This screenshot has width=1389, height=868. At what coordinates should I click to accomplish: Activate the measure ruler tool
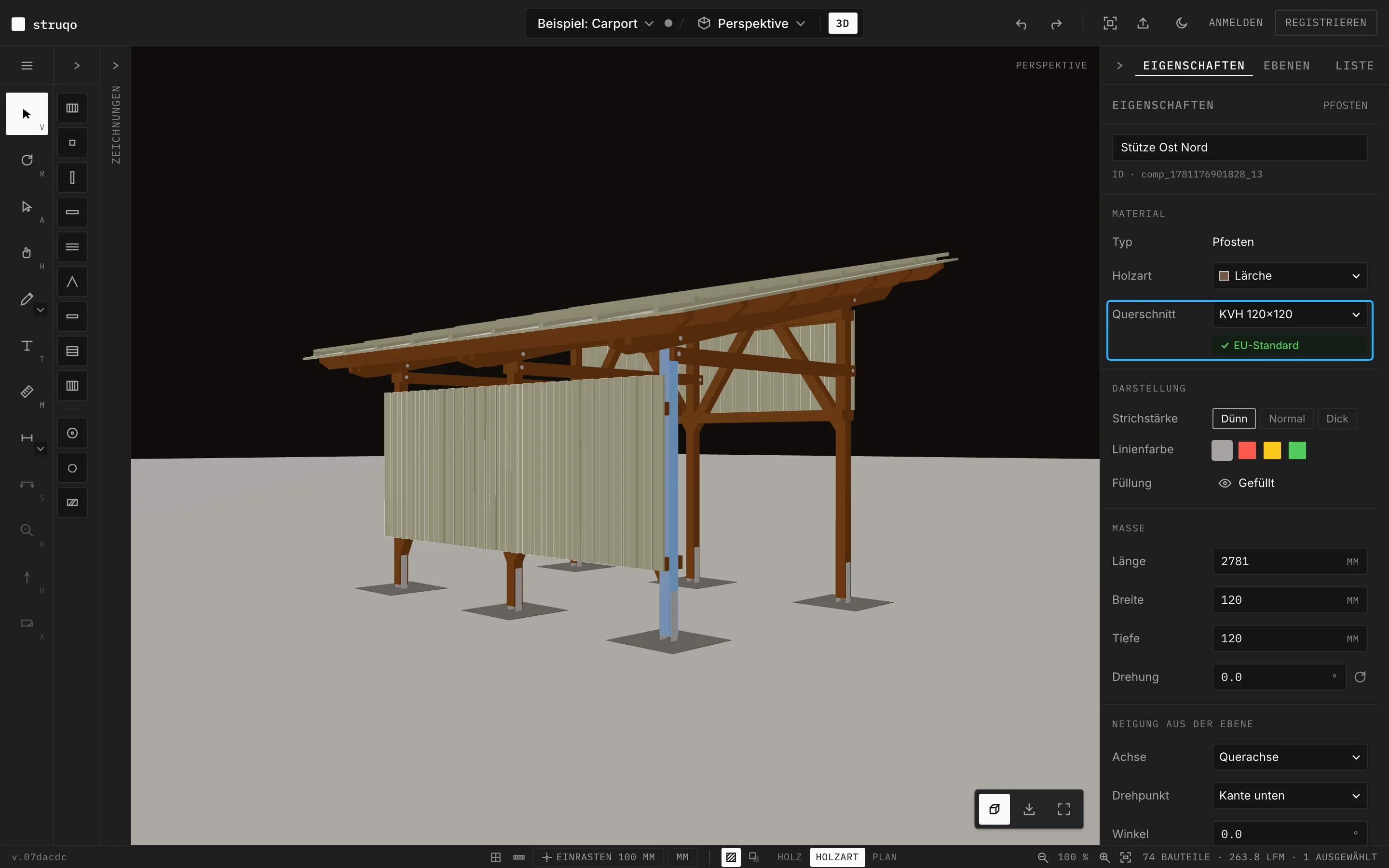tap(27, 392)
